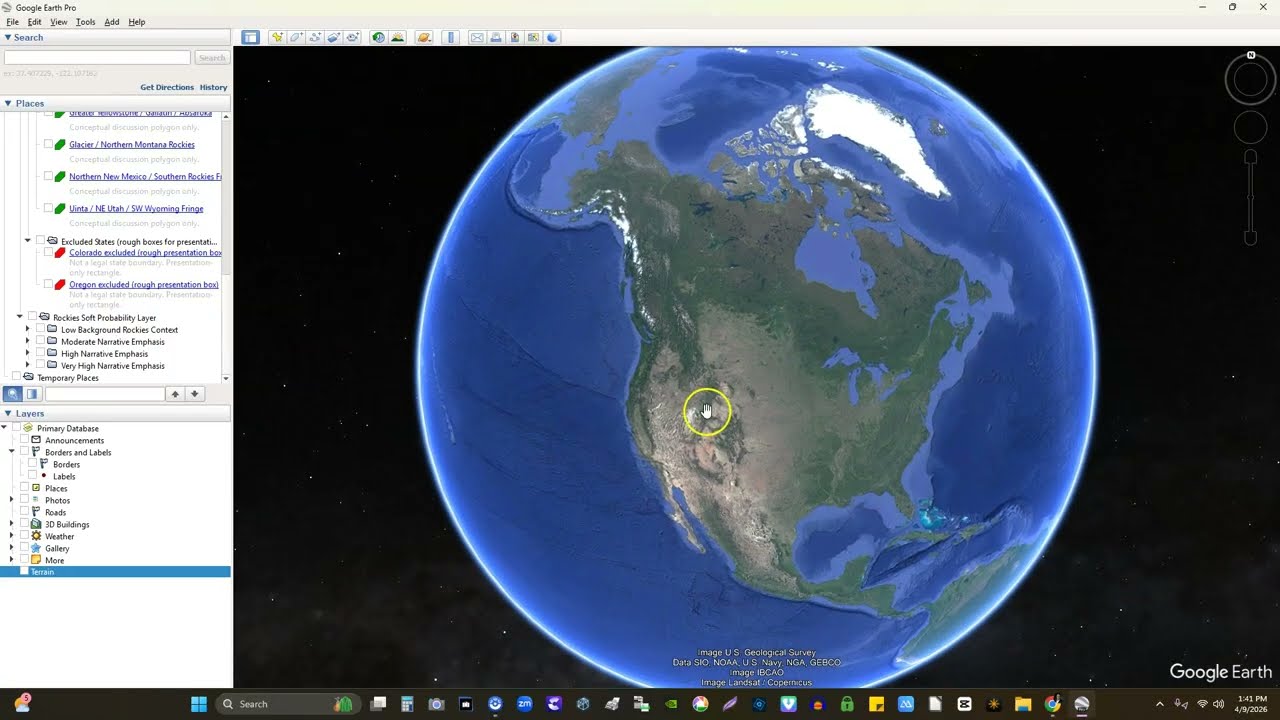
Task: Select the Add Image Overlay tool
Action: [334, 37]
